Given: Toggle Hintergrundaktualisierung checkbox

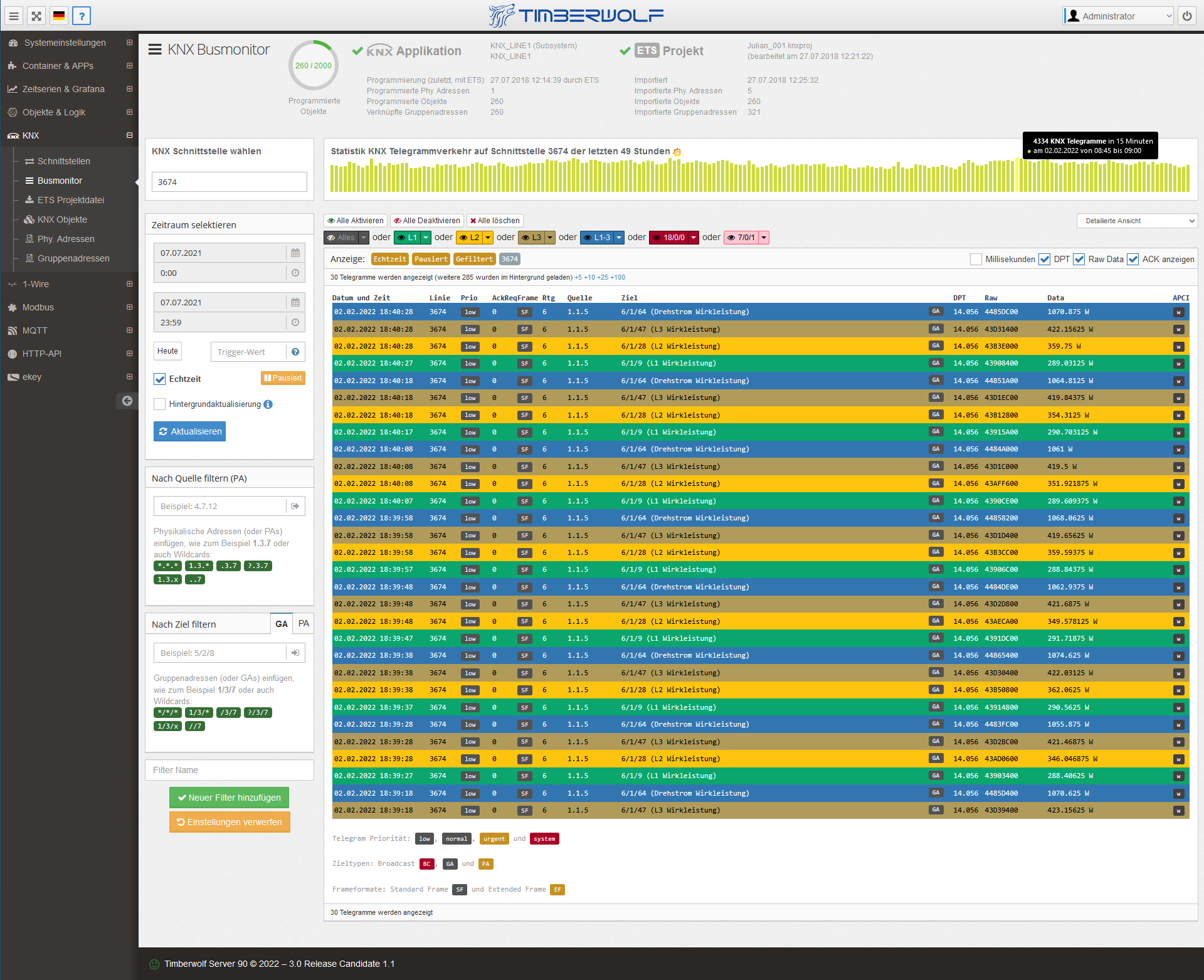Looking at the screenshot, I should pos(160,404).
